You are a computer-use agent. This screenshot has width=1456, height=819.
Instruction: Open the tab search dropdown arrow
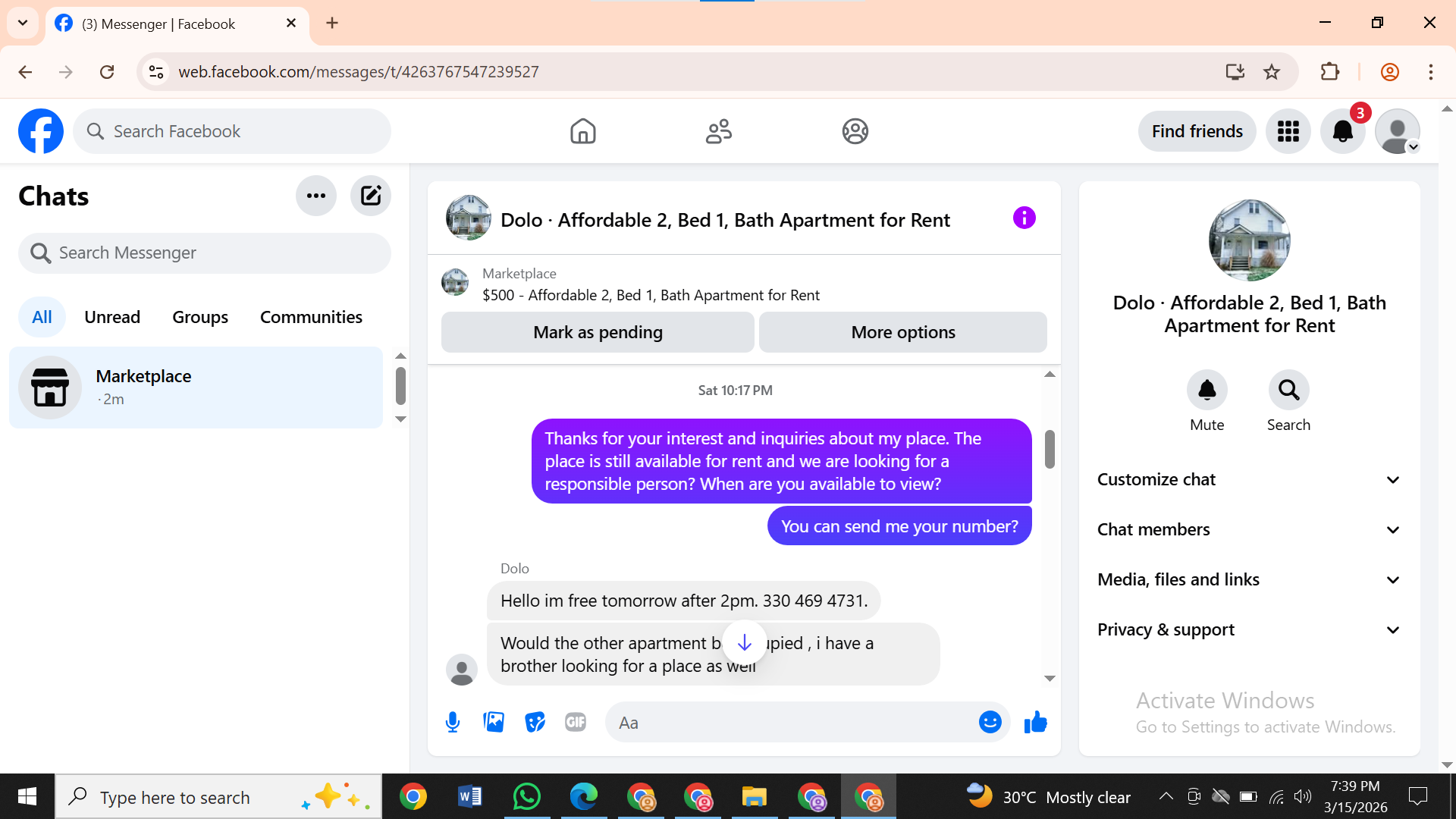pyautogui.click(x=23, y=23)
